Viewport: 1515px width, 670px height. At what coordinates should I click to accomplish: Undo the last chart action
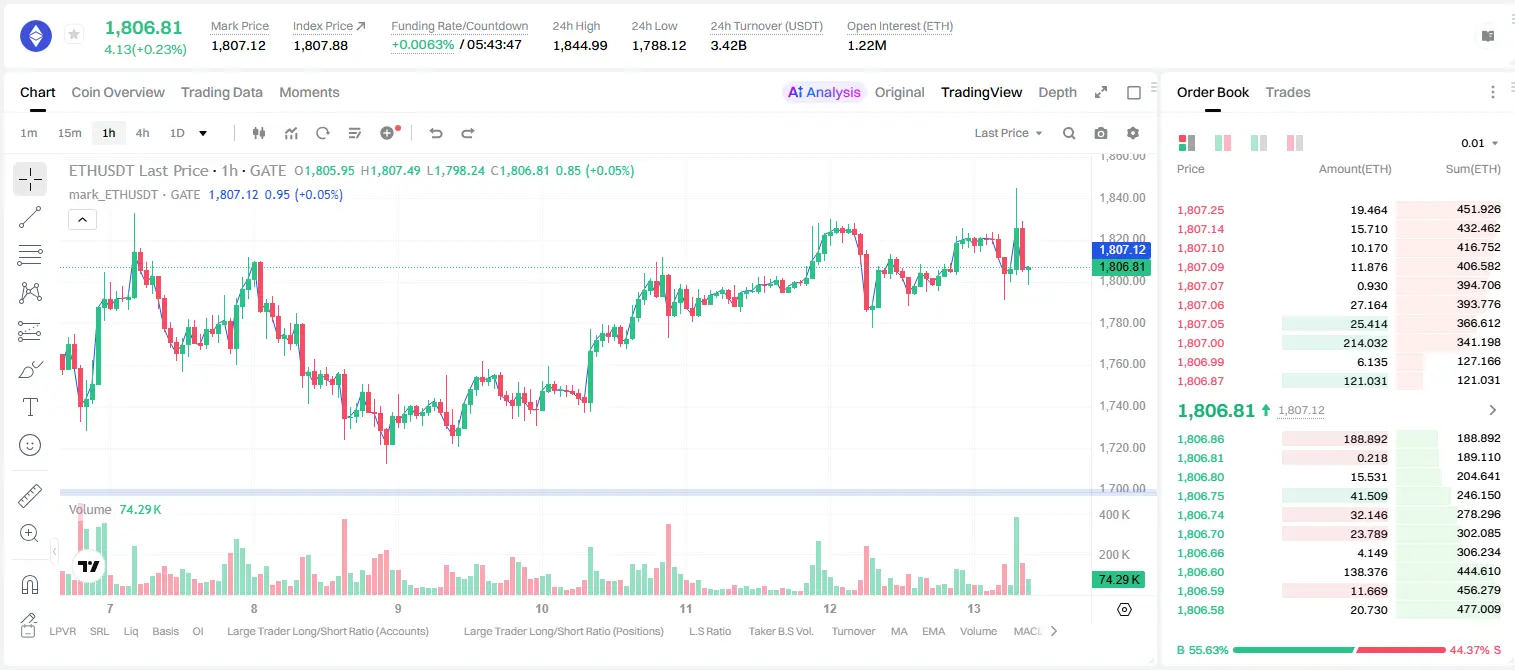pyautogui.click(x=436, y=133)
